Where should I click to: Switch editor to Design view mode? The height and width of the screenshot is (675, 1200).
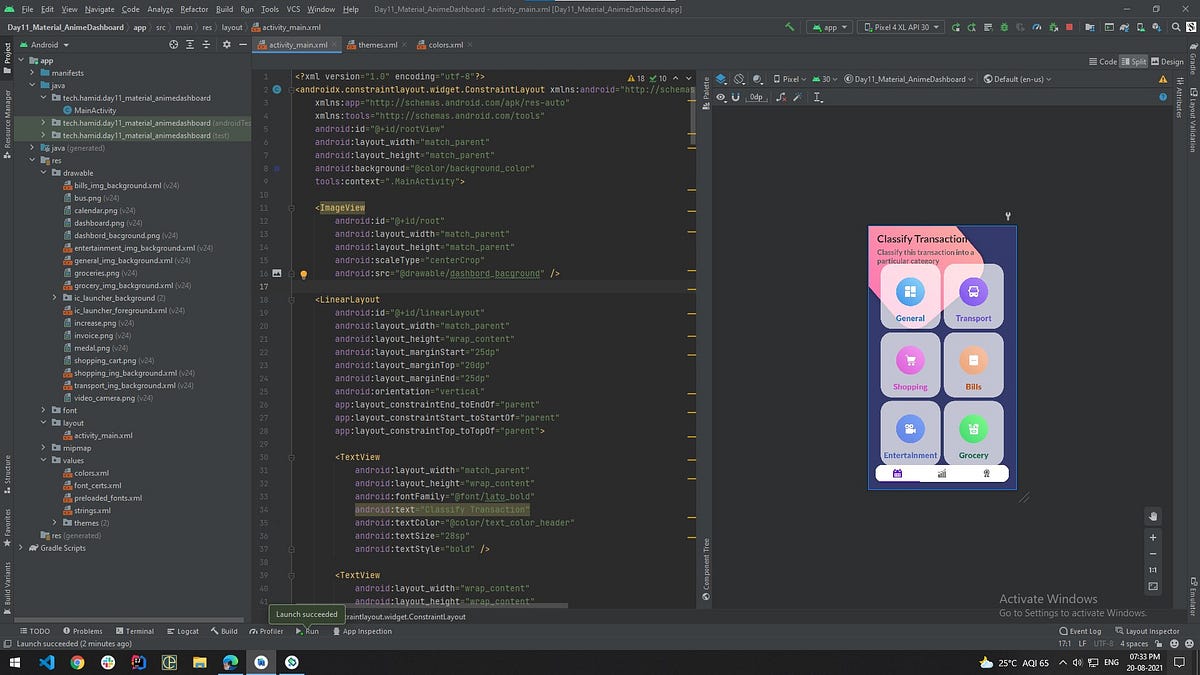point(1166,62)
